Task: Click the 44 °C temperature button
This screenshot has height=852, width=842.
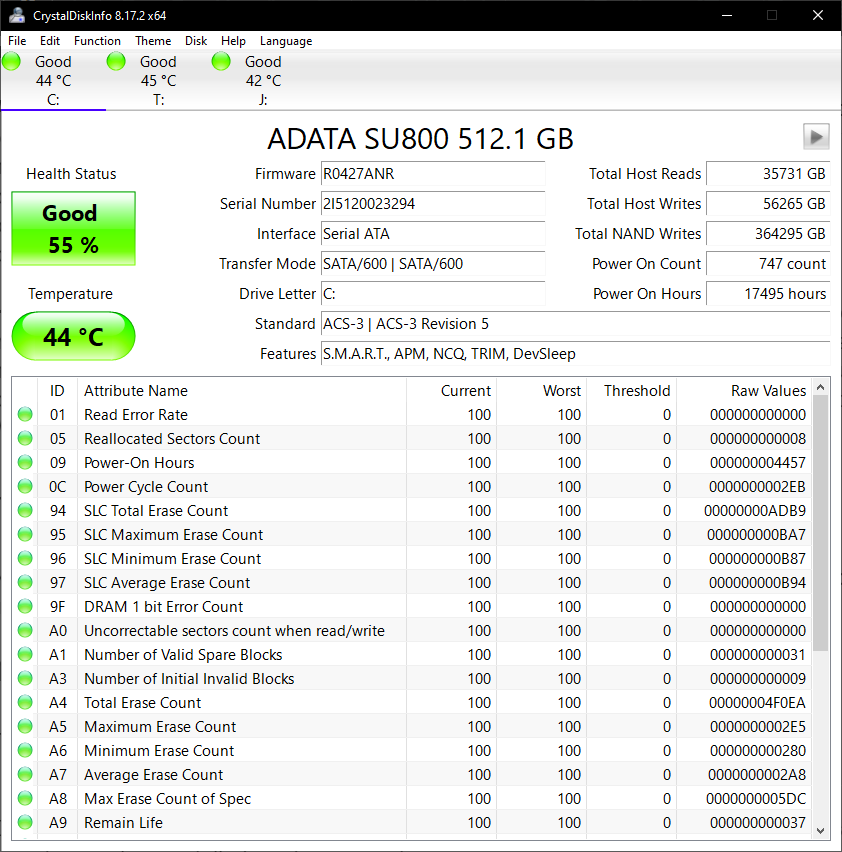Action: coord(73,336)
